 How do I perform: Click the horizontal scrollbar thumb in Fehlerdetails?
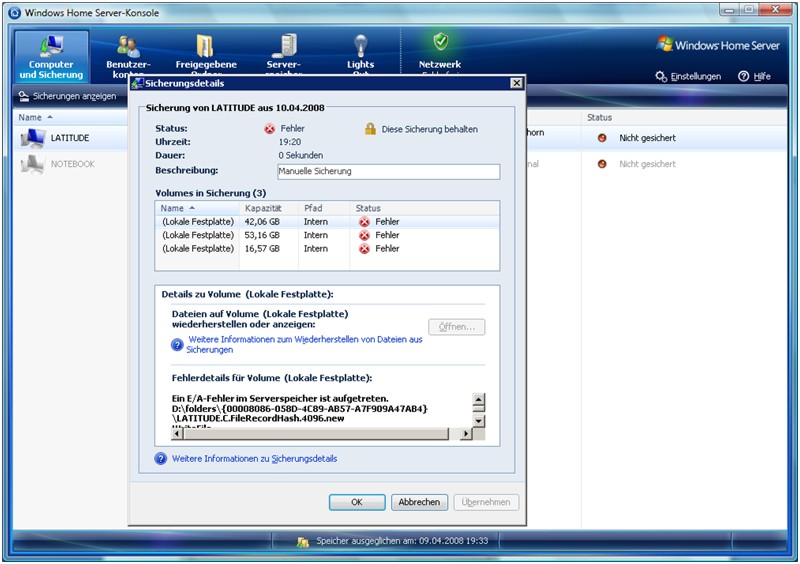tap(316, 434)
